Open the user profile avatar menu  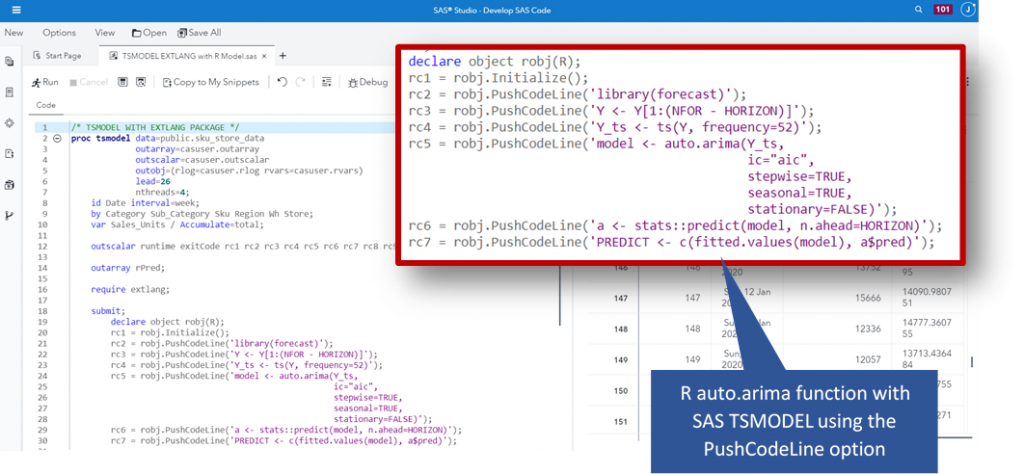click(968, 10)
